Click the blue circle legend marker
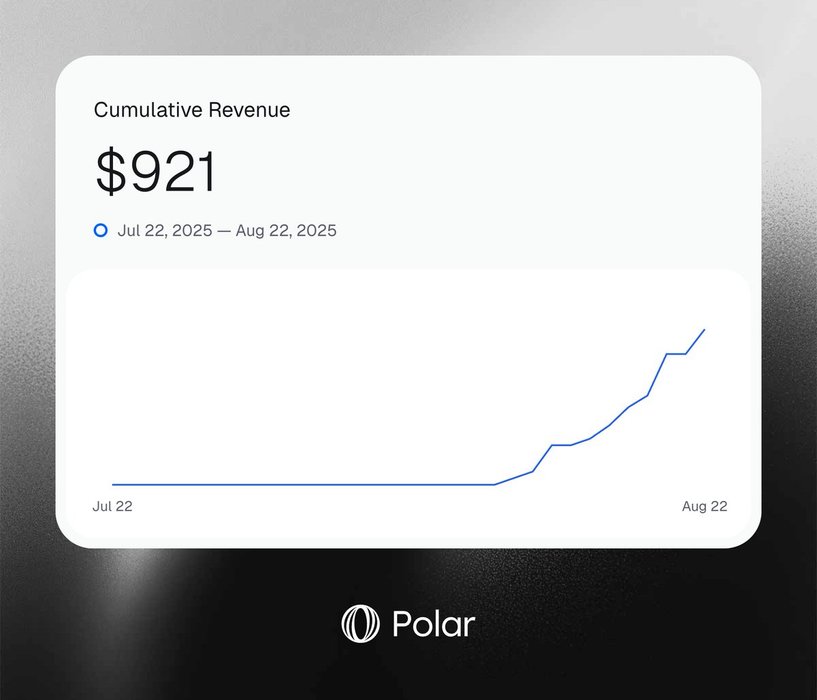This screenshot has width=817, height=700. 100,230
